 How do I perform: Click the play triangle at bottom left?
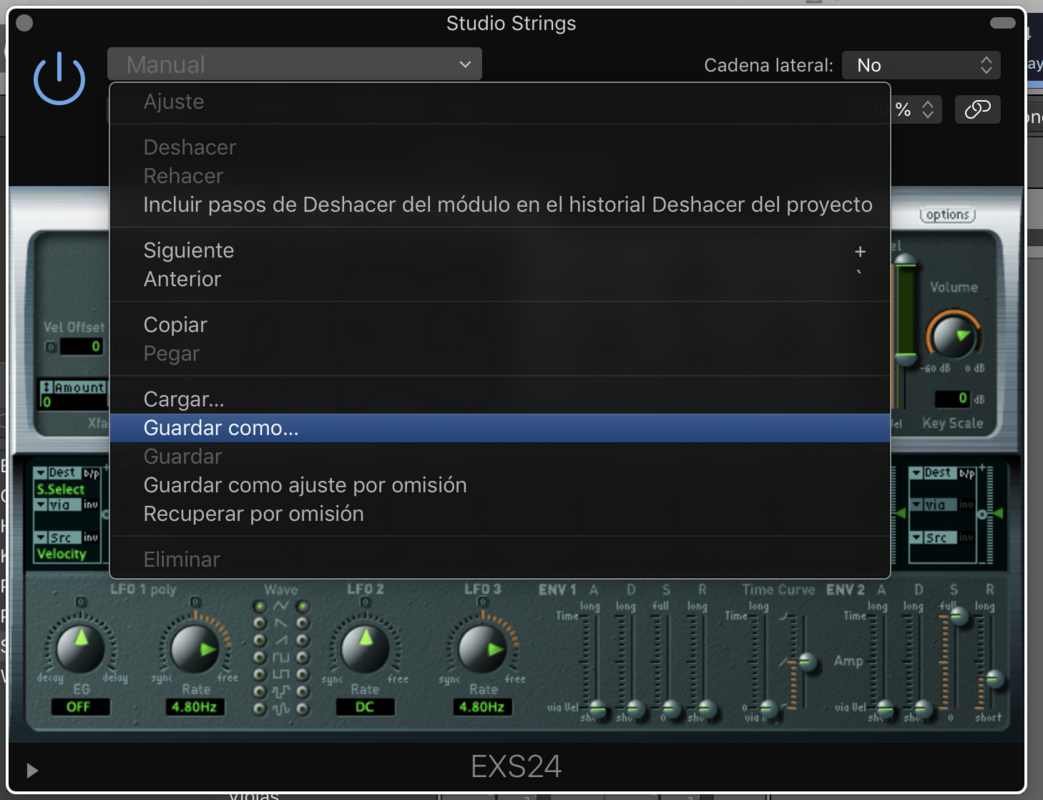pos(32,770)
